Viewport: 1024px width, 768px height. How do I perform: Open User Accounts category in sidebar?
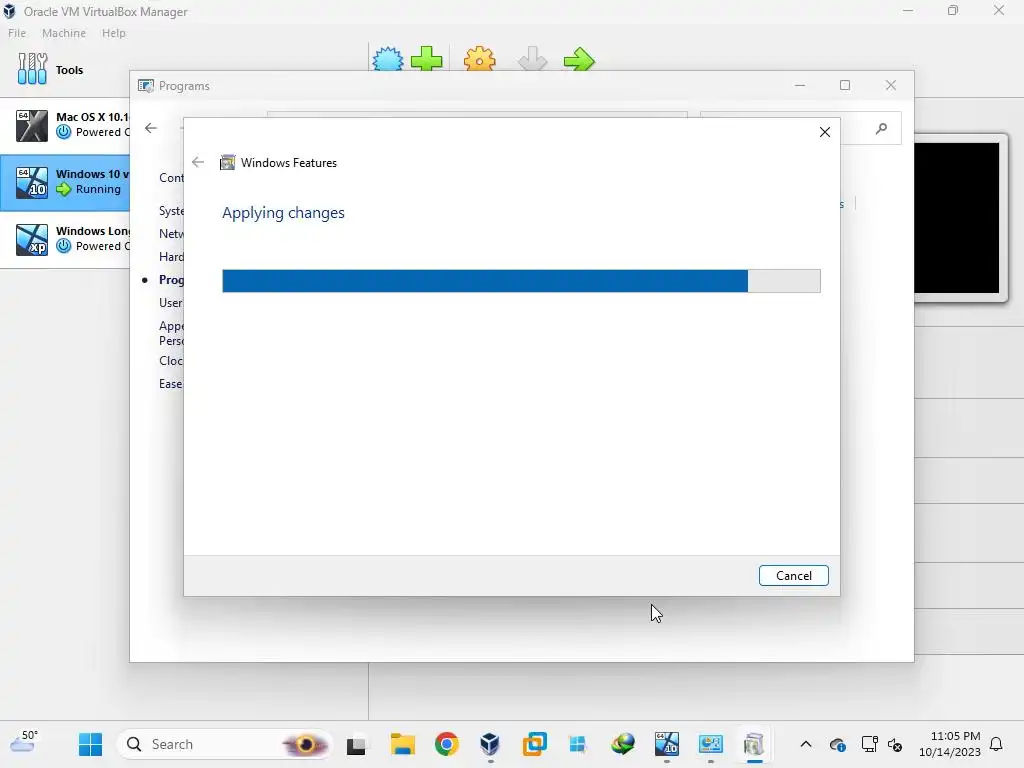click(170, 302)
